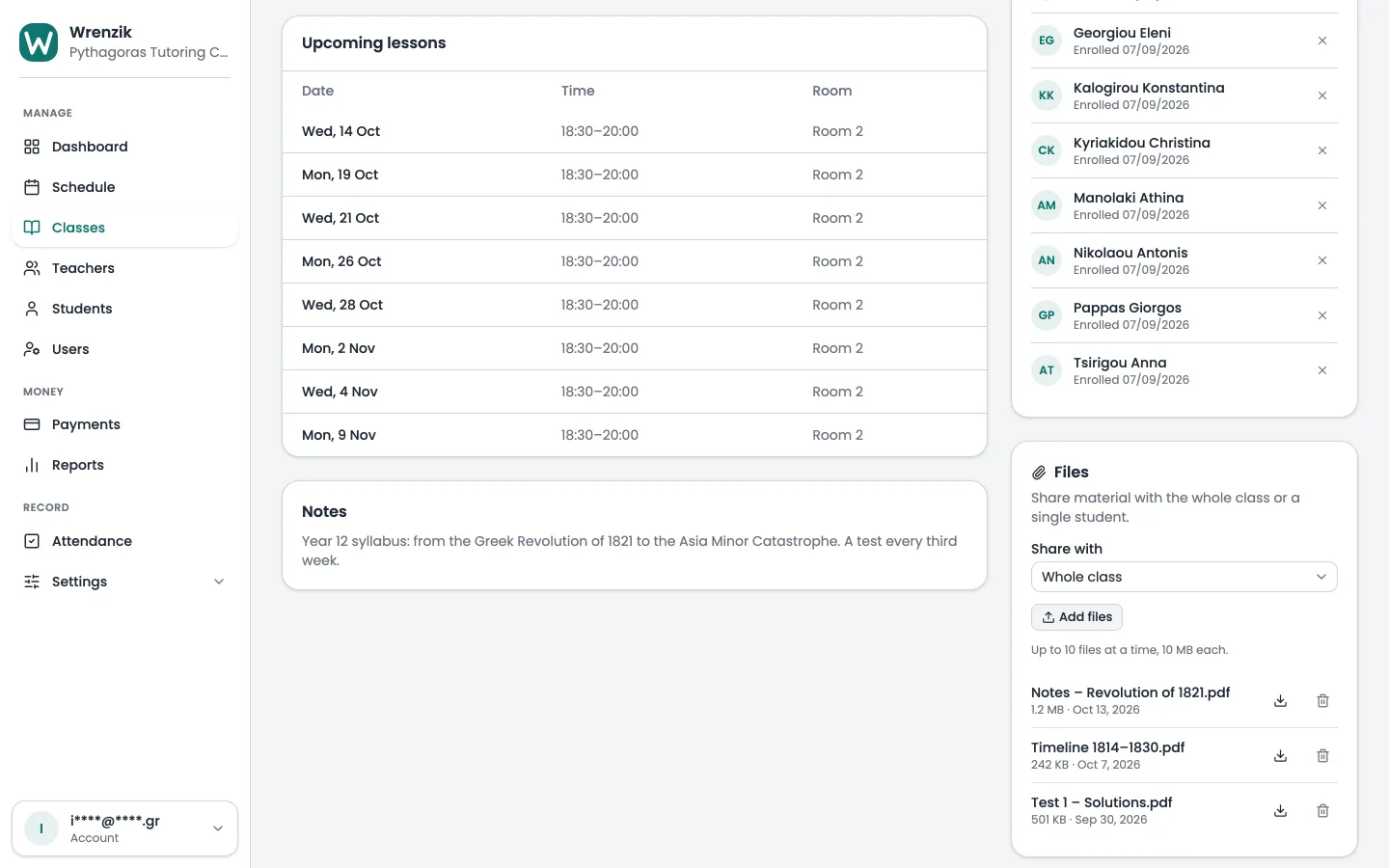The width and height of the screenshot is (1389, 868).
Task: Remove Pappas Giorgos from the class
Action: click(x=1322, y=315)
